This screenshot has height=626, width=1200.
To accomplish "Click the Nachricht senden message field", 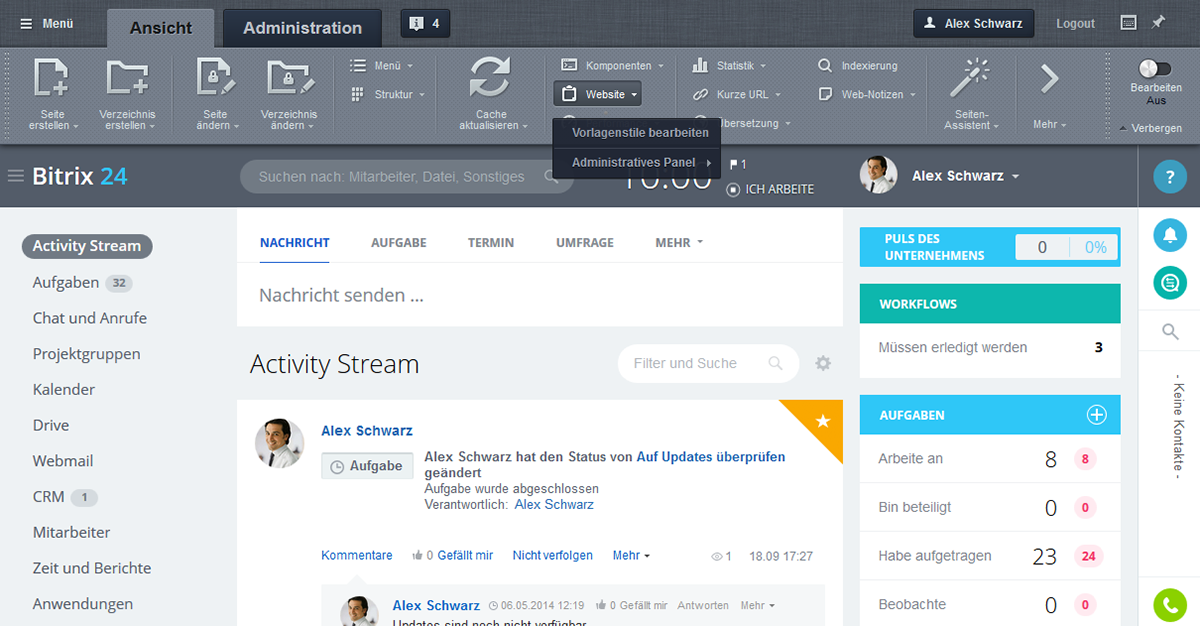I will coord(540,295).
